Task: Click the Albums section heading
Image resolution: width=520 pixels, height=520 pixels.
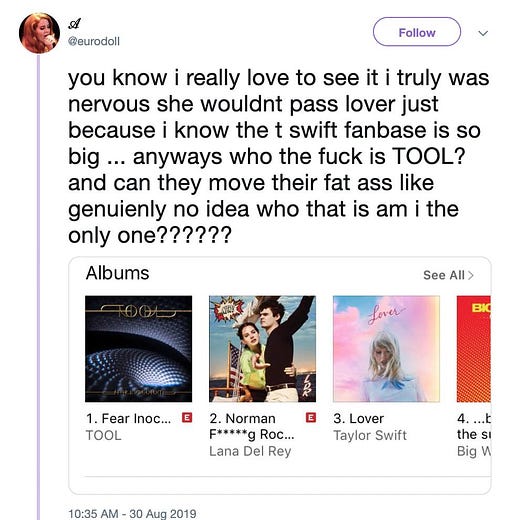Action: point(117,273)
